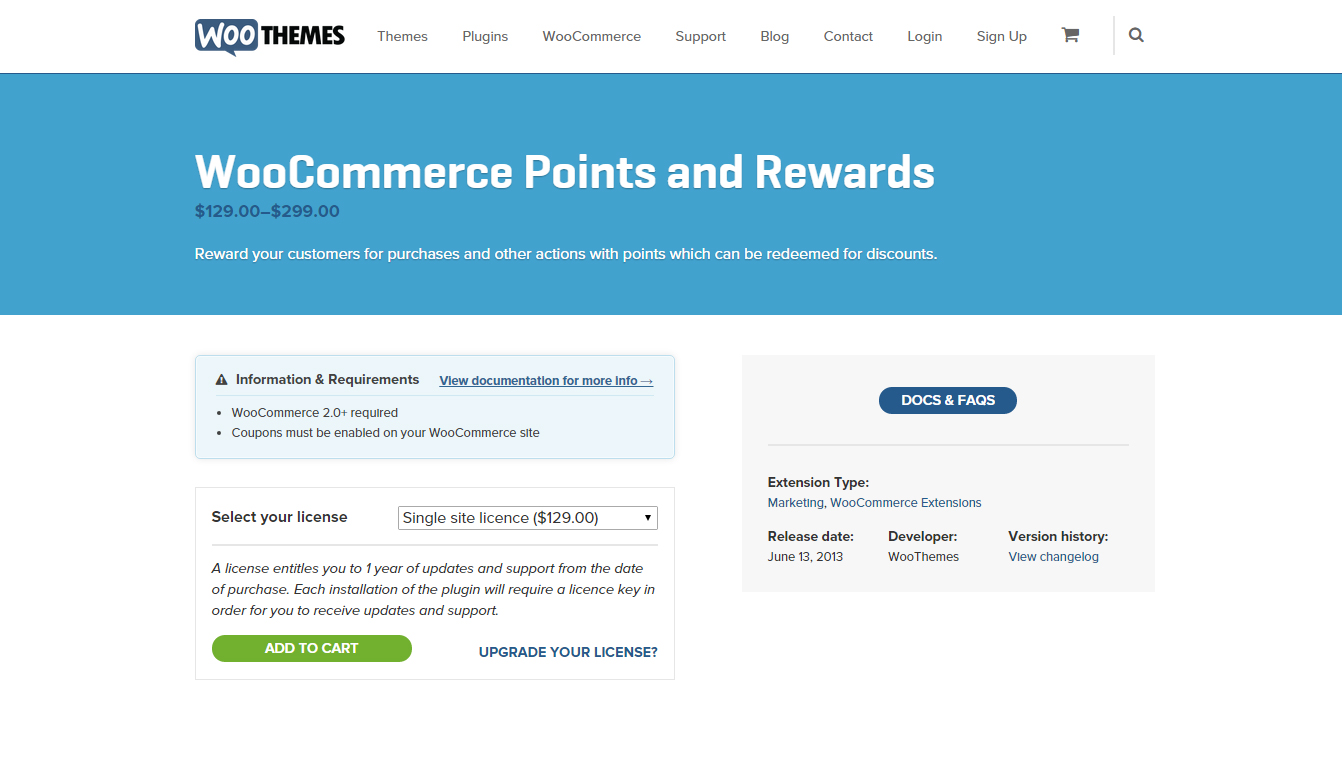Expand the Single site licence dropdown
Viewport: 1342px width, 768px height.
(x=528, y=518)
